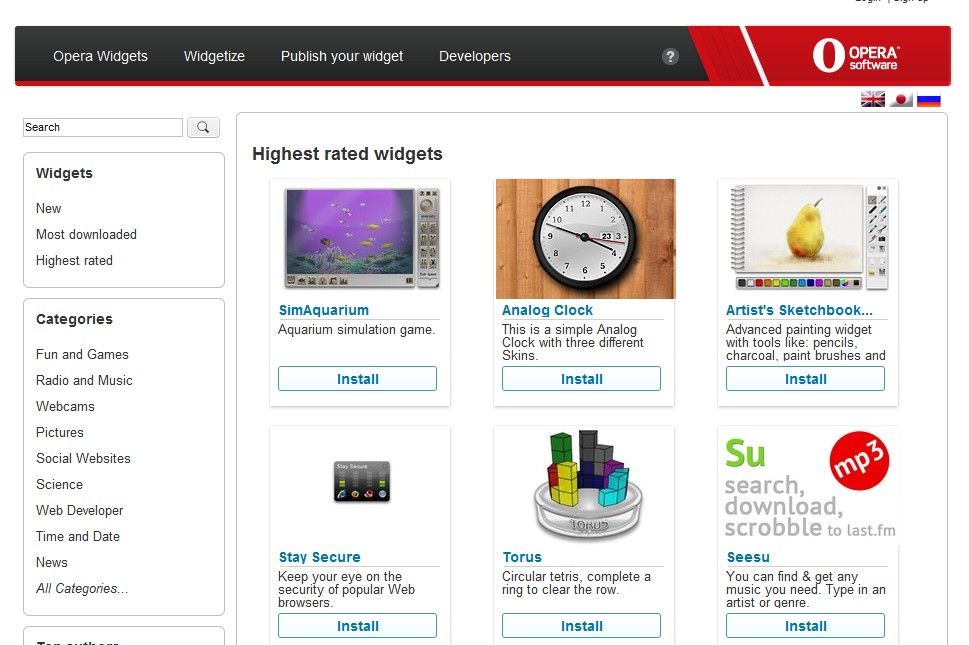Switch language with the Russian flag

point(928,99)
